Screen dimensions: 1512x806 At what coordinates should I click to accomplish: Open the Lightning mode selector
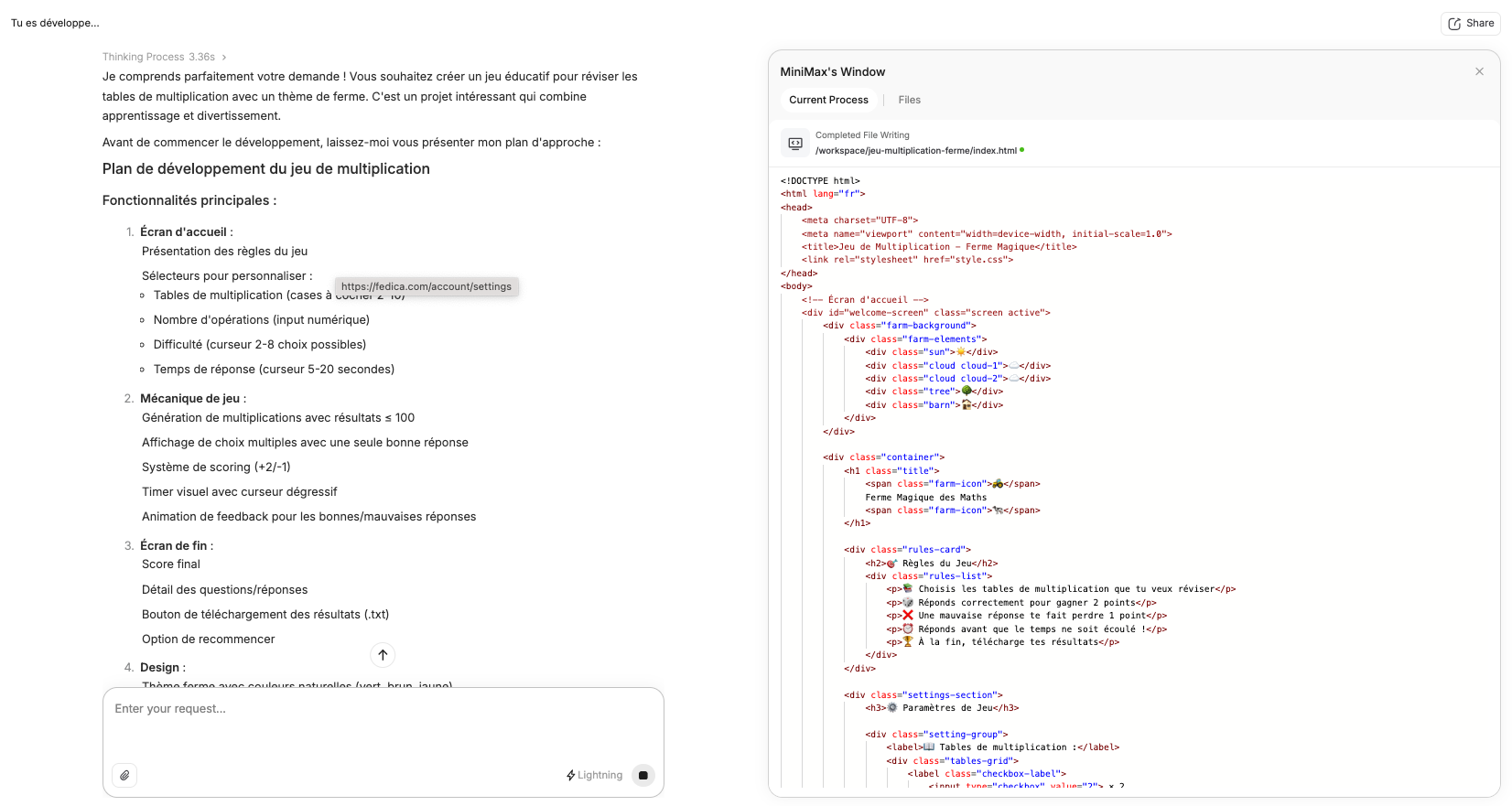tap(594, 775)
